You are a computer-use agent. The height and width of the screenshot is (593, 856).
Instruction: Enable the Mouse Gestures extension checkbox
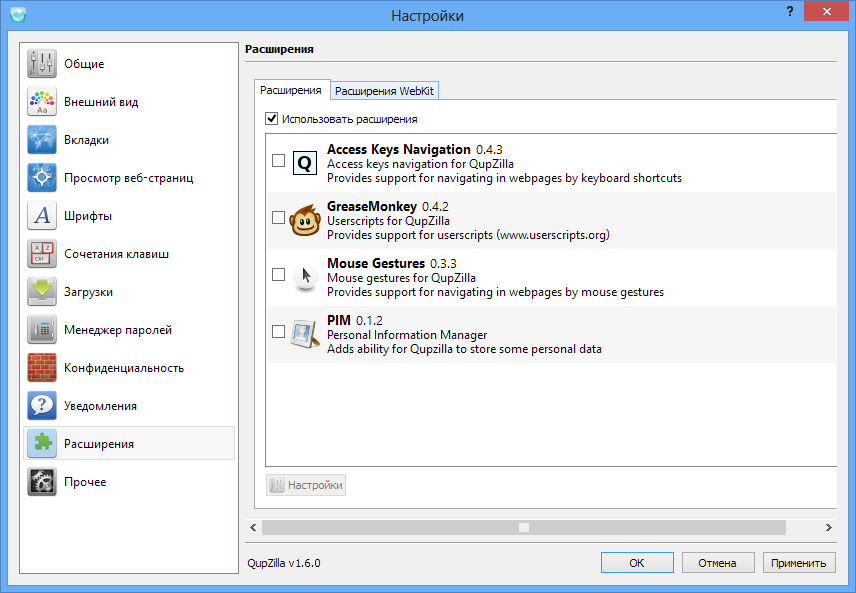point(278,274)
